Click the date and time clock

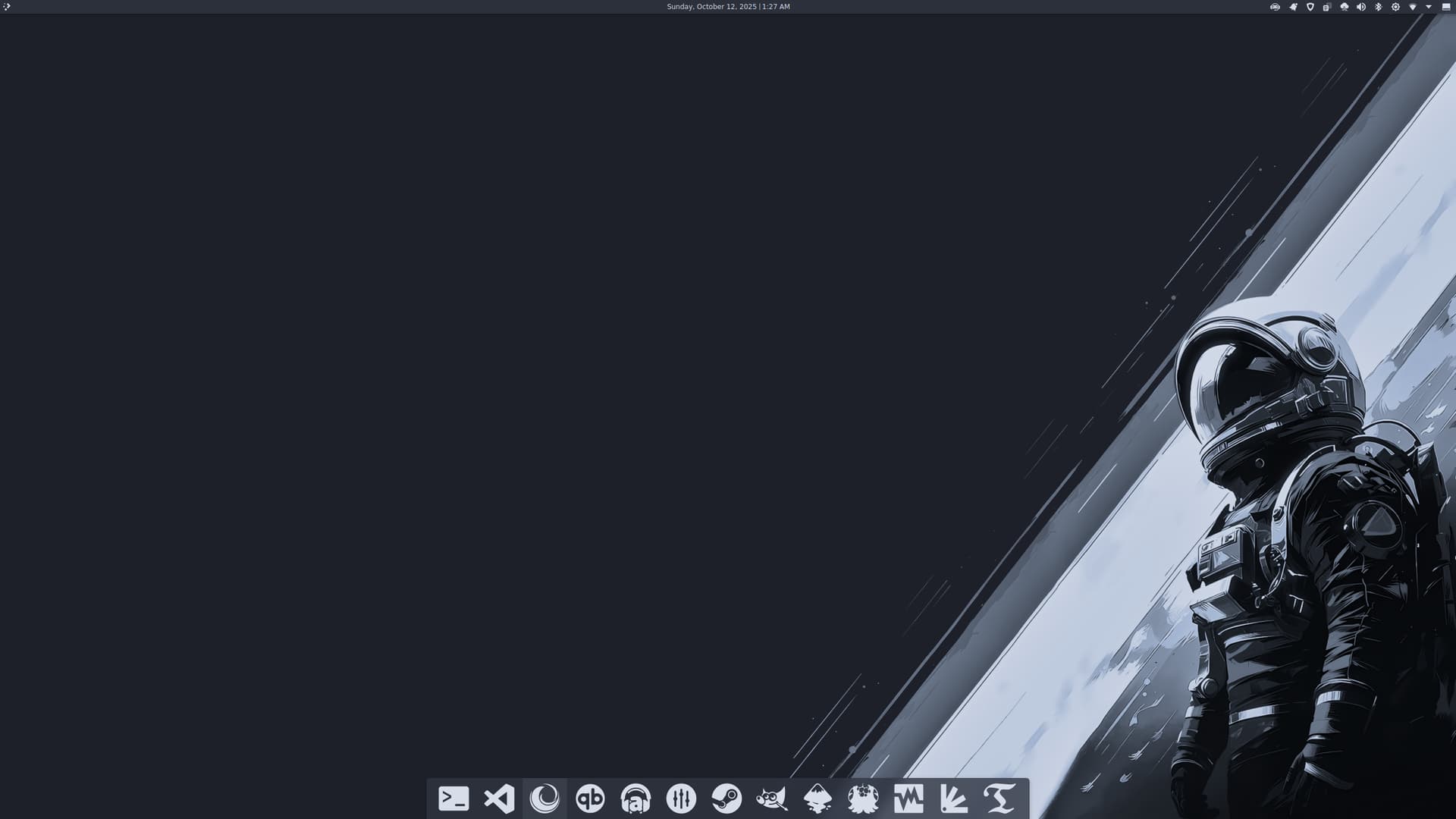point(728,7)
